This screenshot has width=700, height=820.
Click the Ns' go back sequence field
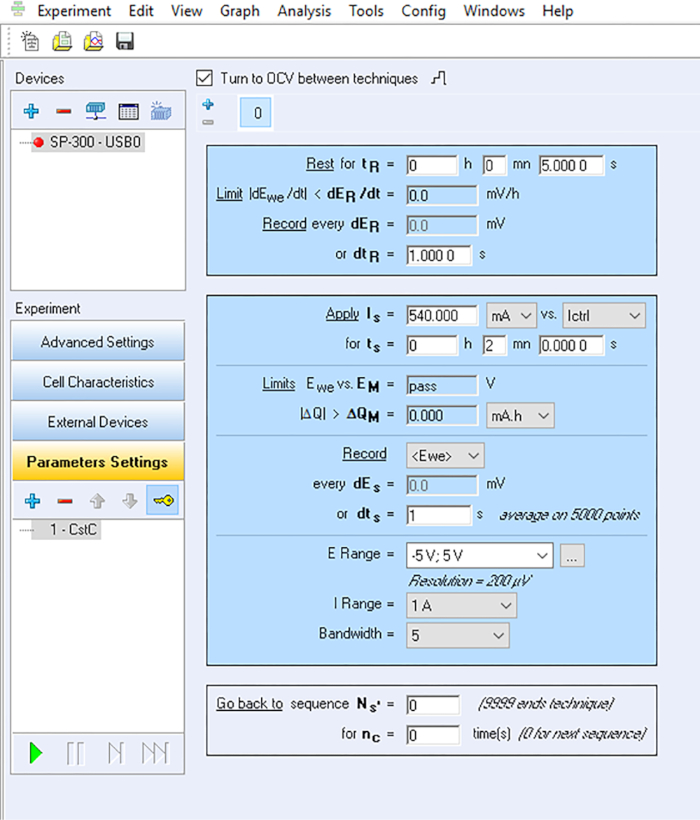pyautogui.click(x=433, y=705)
